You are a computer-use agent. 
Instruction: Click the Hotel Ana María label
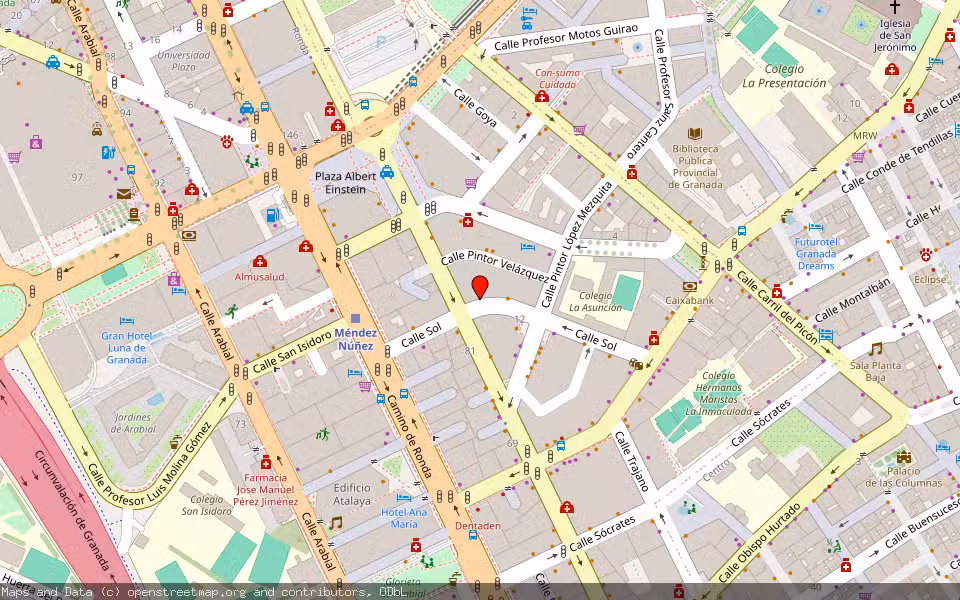[404, 518]
